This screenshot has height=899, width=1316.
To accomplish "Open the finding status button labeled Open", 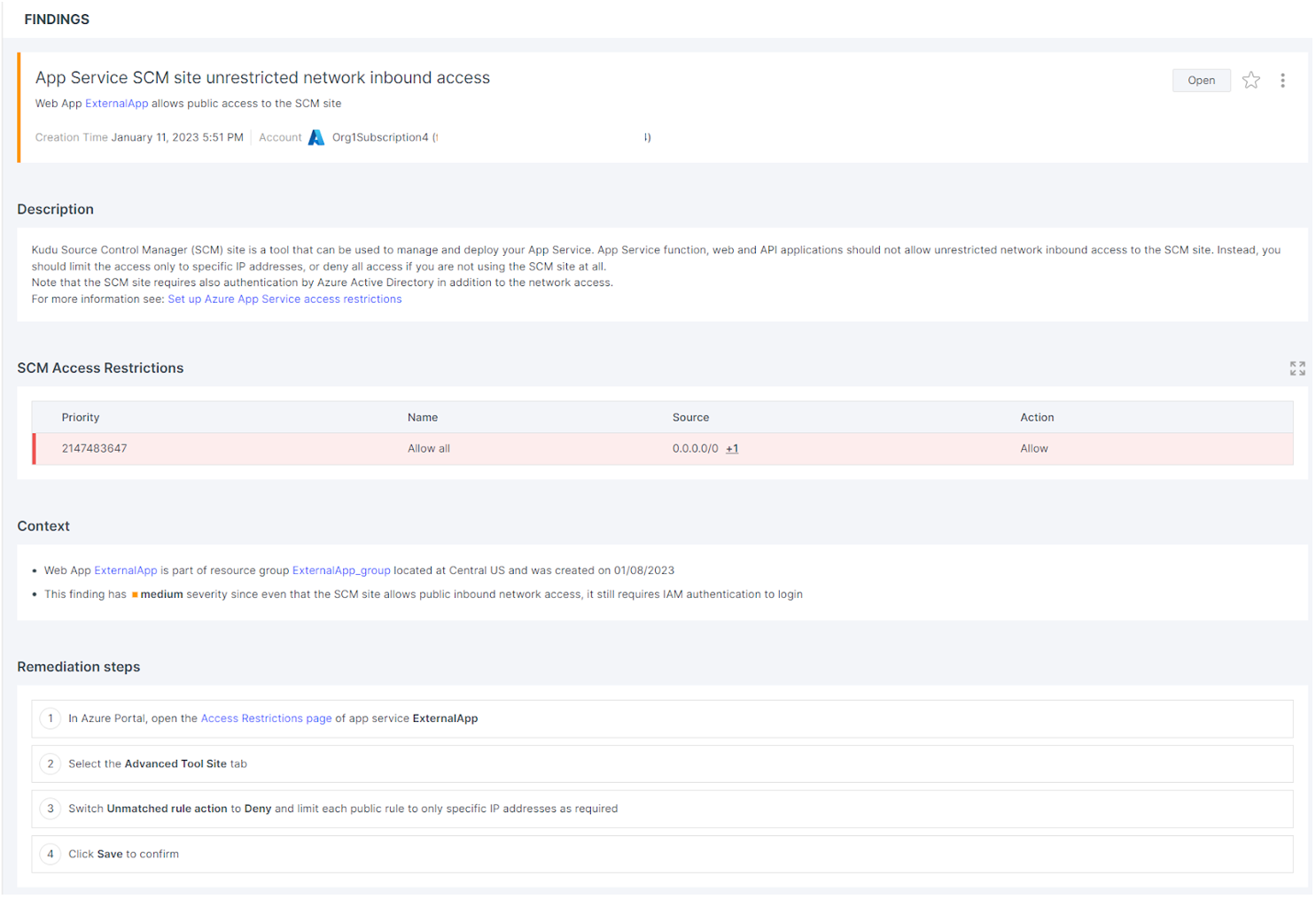I will pos(1201,81).
